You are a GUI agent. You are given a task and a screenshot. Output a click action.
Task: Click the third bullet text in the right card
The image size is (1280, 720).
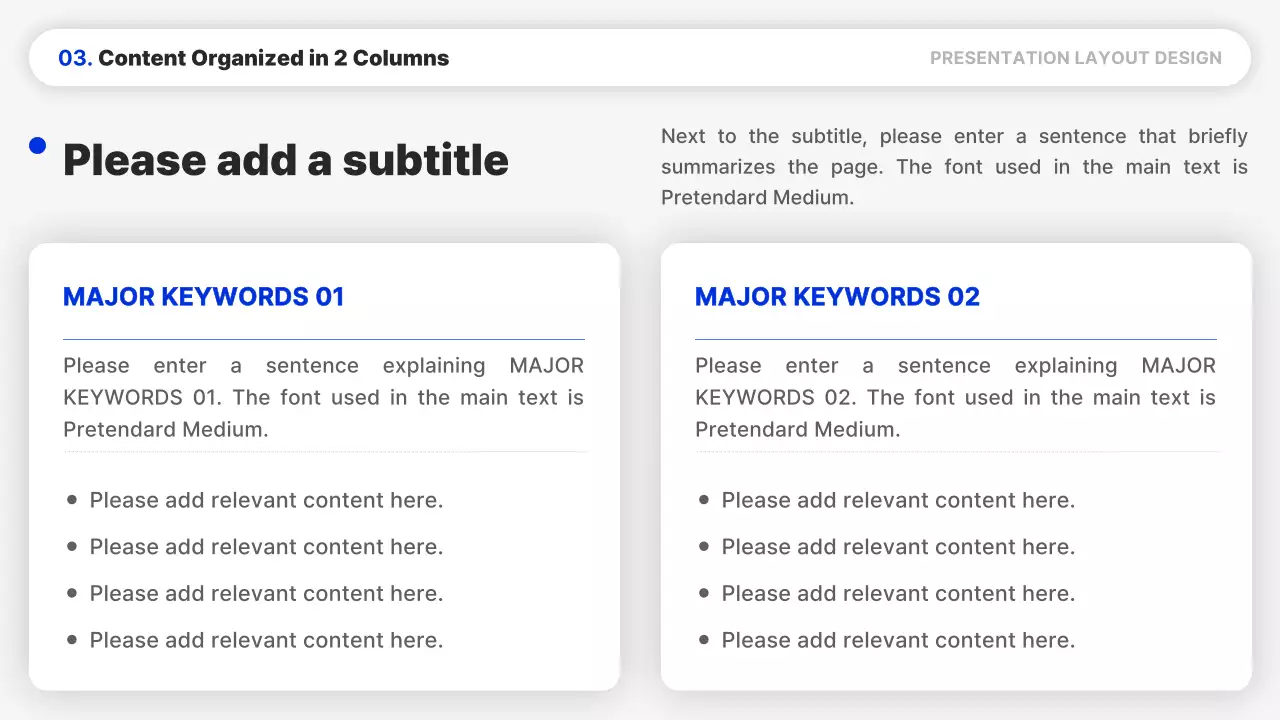point(898,594)
